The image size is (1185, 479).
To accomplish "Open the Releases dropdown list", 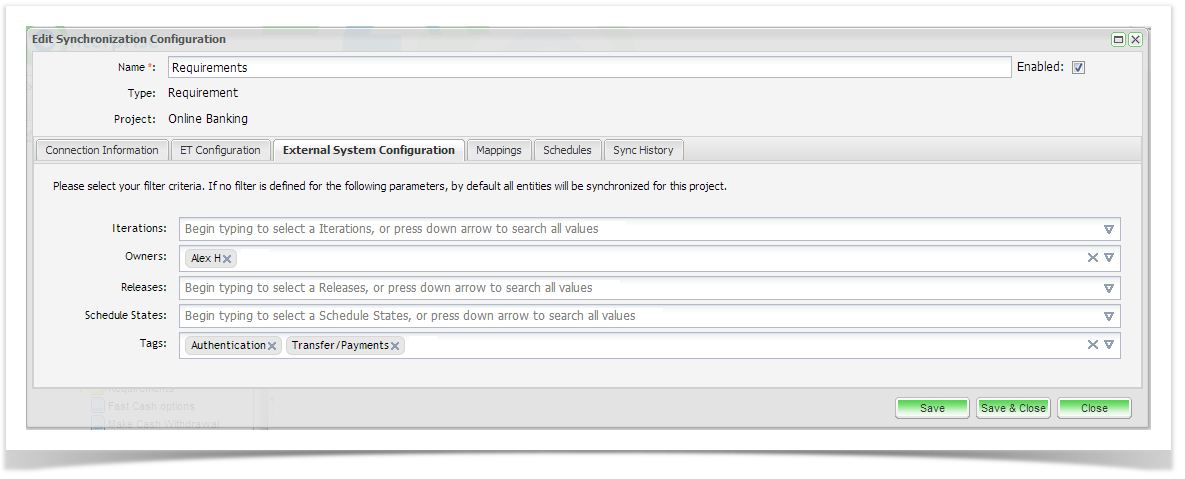I will point(1109,288).
